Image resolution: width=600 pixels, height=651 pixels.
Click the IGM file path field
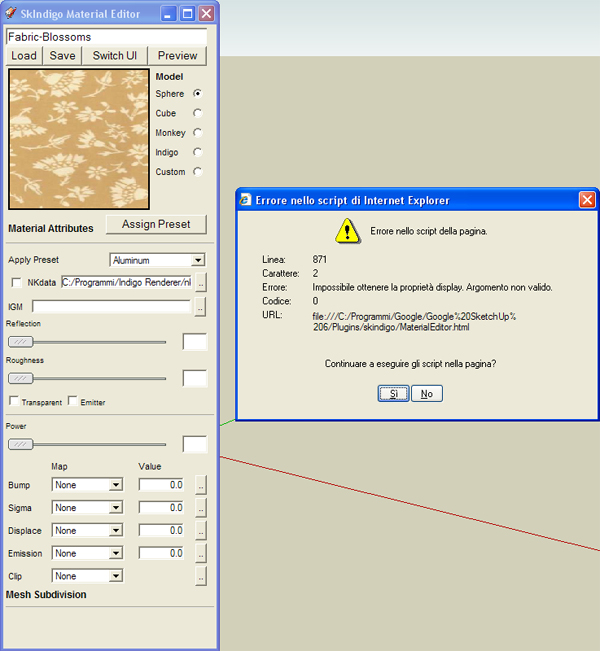111,307
